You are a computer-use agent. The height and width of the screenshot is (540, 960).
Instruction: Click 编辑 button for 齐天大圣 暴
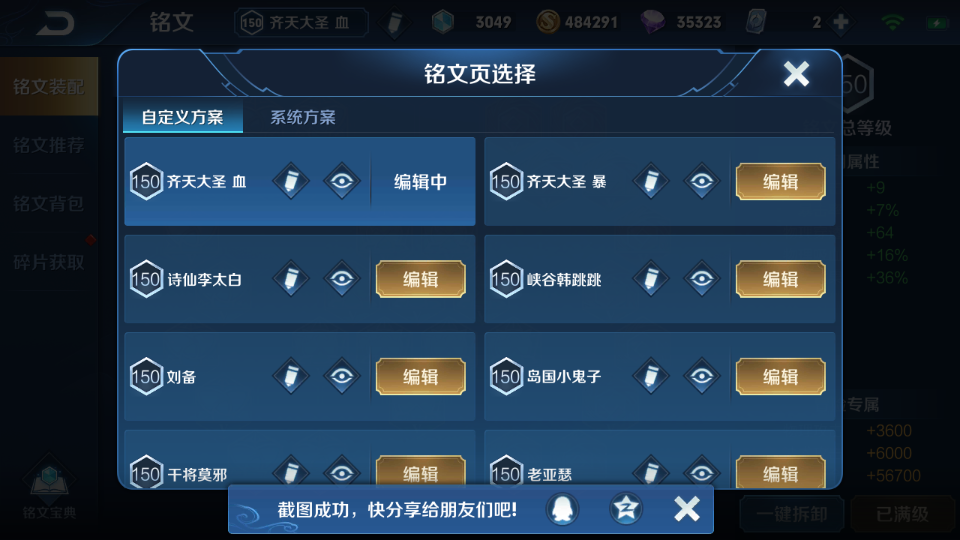781,181
